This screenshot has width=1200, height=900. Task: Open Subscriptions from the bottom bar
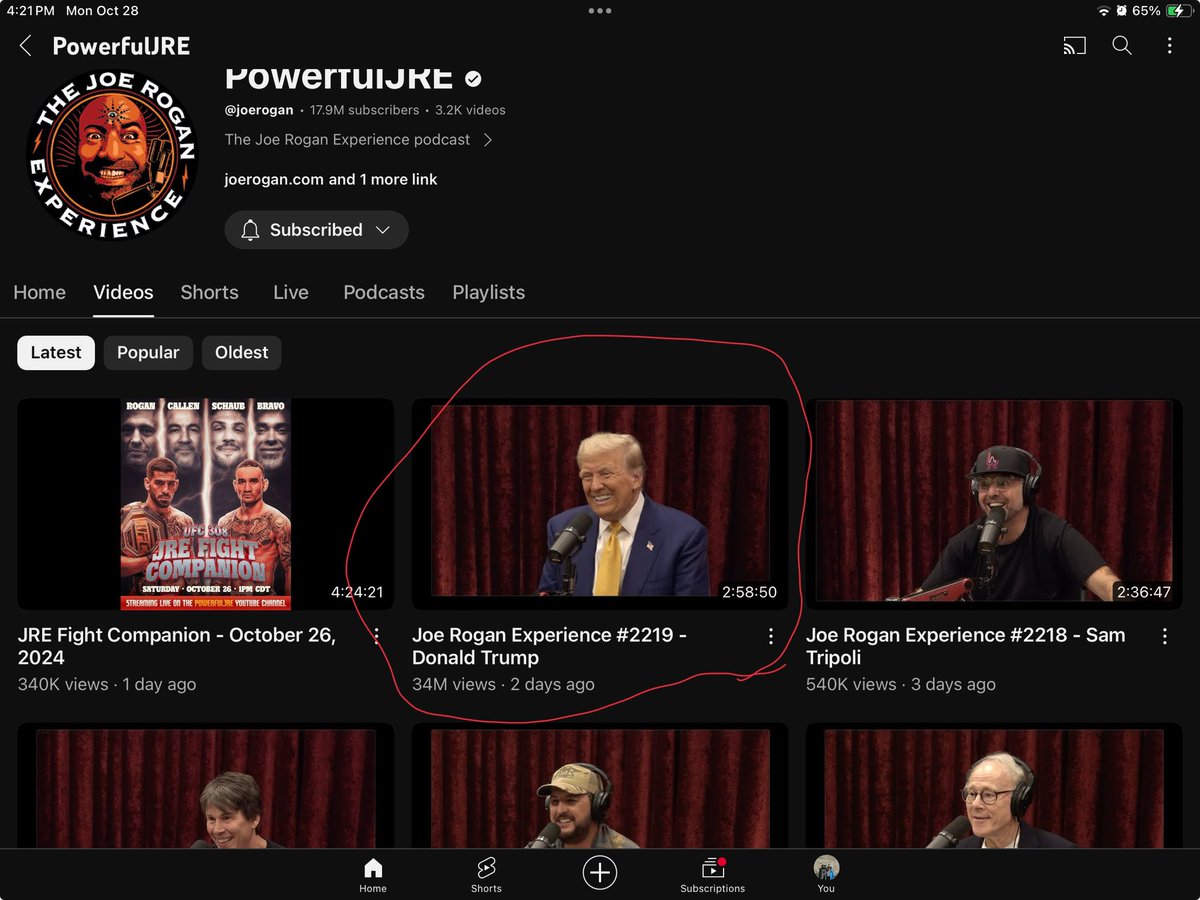[712, 875]
